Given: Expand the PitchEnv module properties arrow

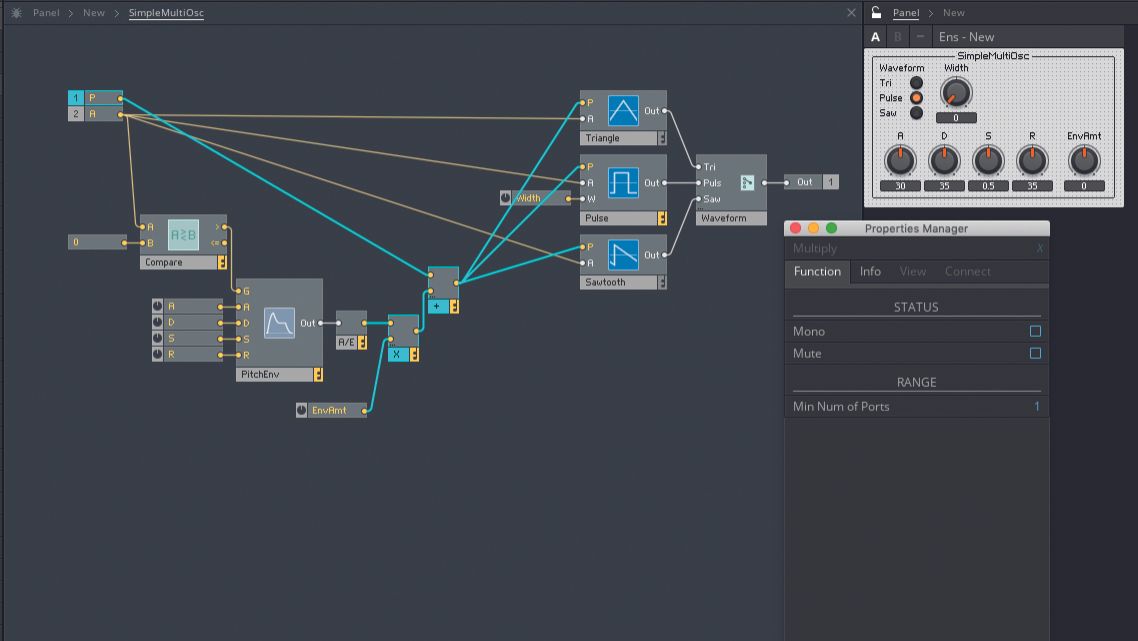Looking at the screenshot, I should pyautogui.click(x=319, y=374).
